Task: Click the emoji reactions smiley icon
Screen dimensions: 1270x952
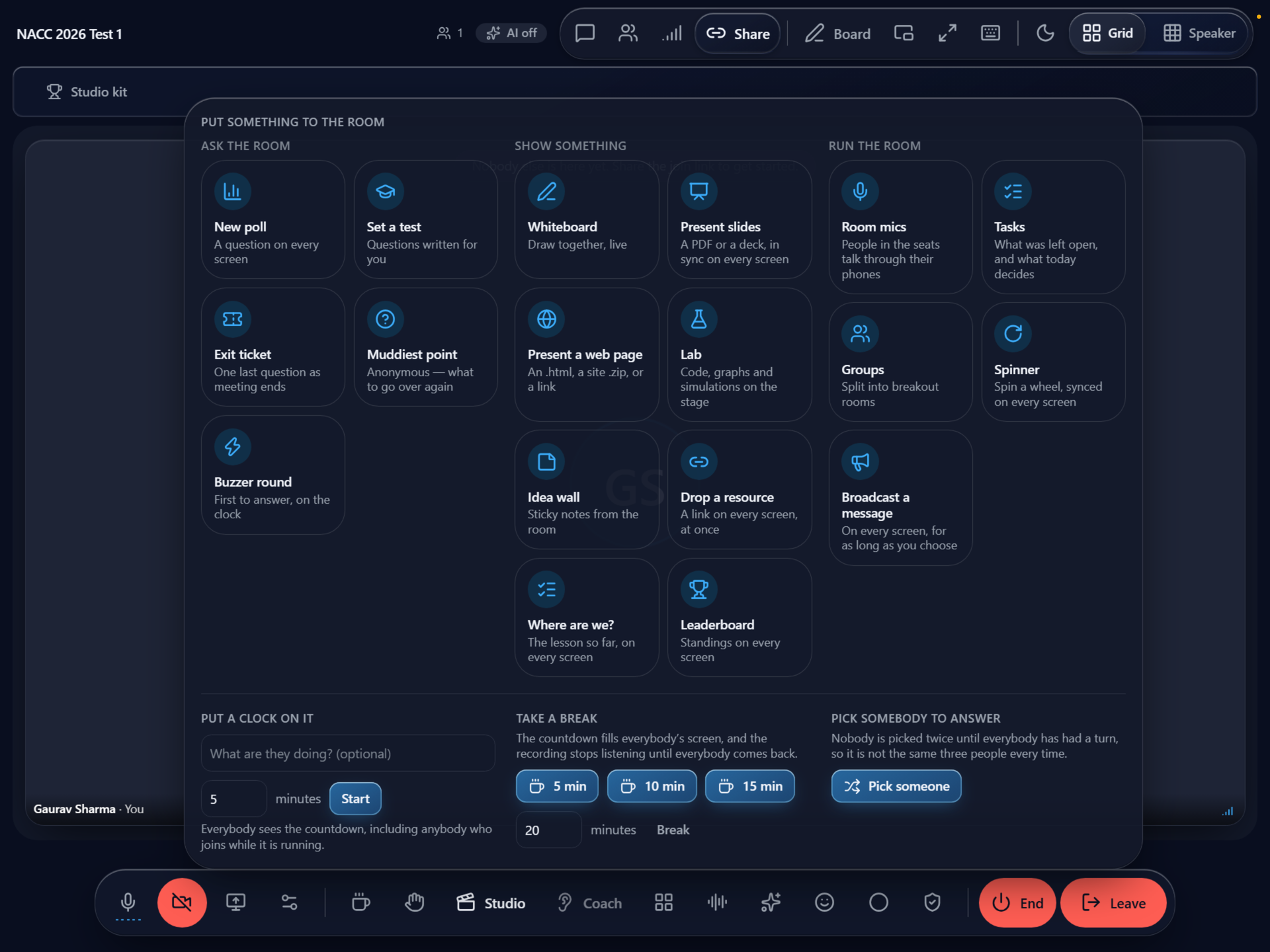Action: [x=824, y=902]
